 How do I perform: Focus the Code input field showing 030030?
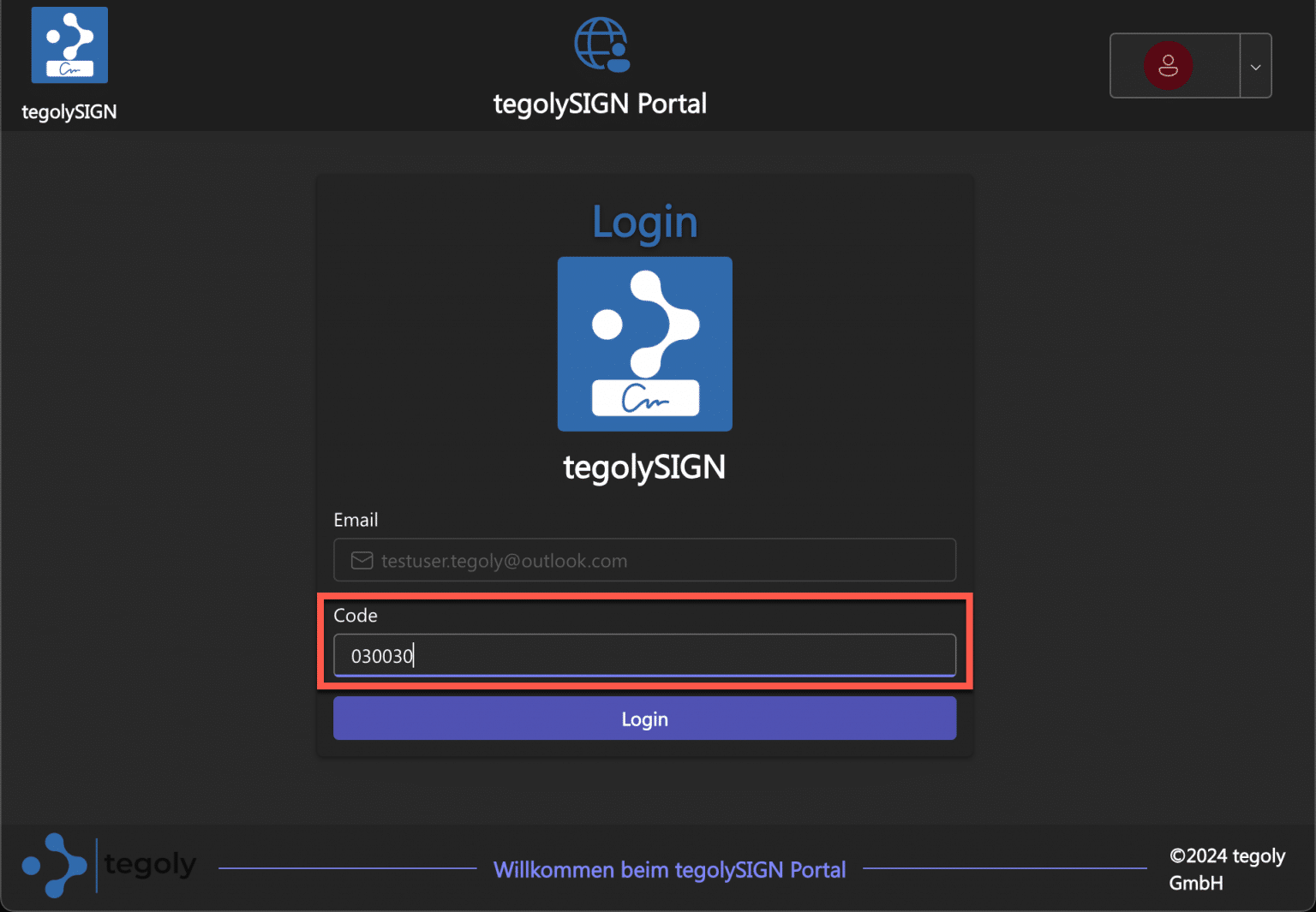[644, 655]
